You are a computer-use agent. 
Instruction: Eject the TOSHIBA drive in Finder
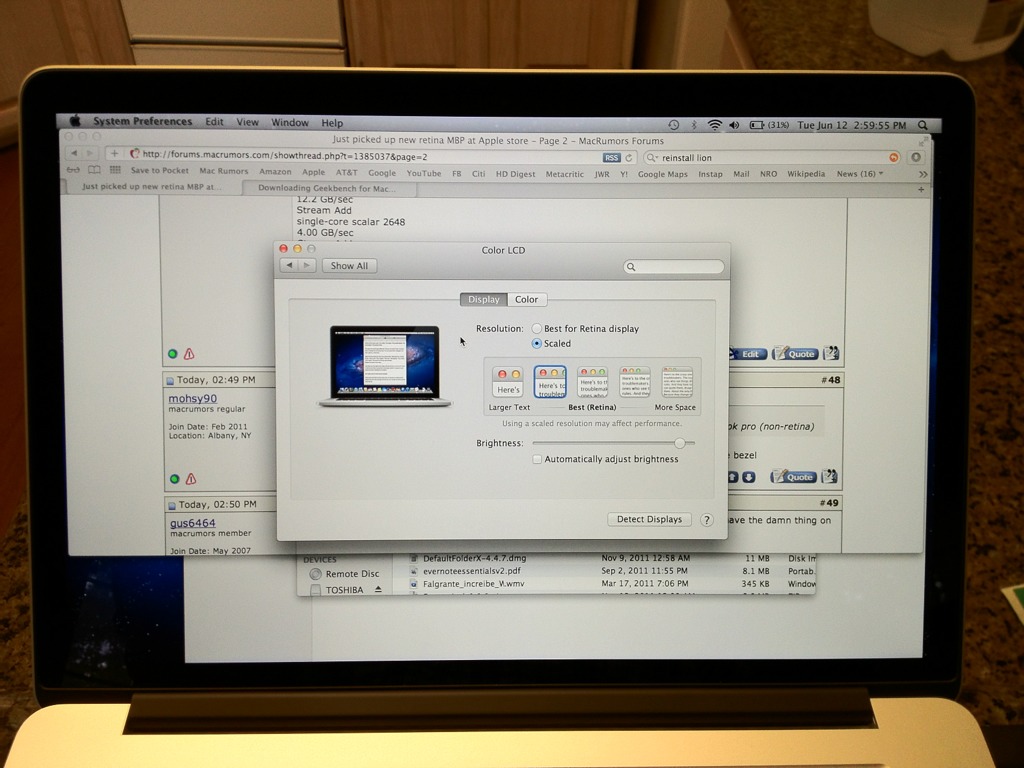pos(378,589)
